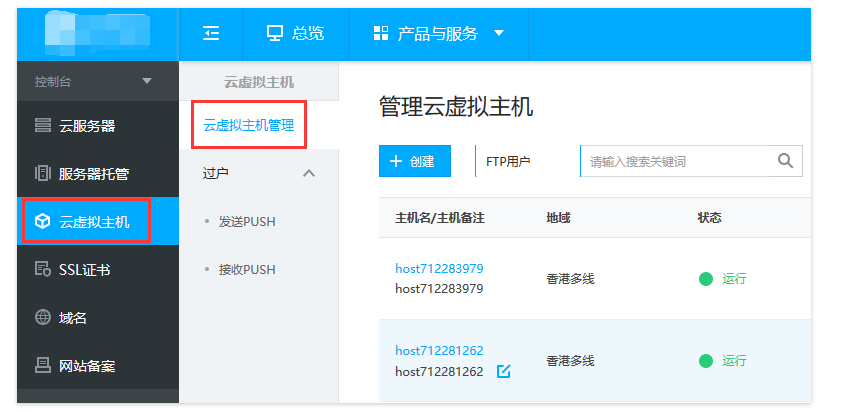Open the 发送PUSH item
The height and width of the screenshot is (412, 844).
pos(247,221)
